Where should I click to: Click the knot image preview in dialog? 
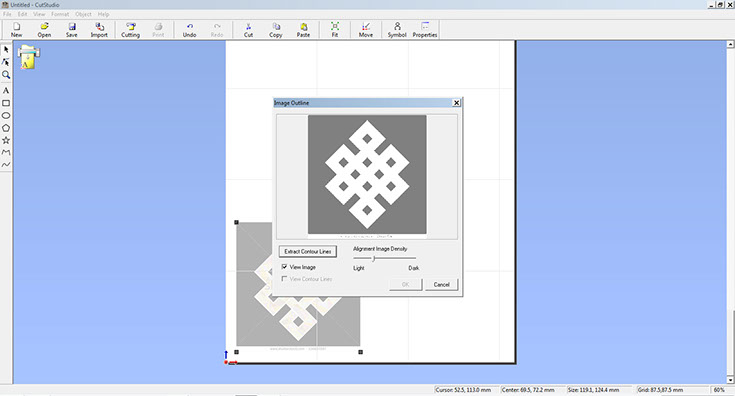(367, 174)
